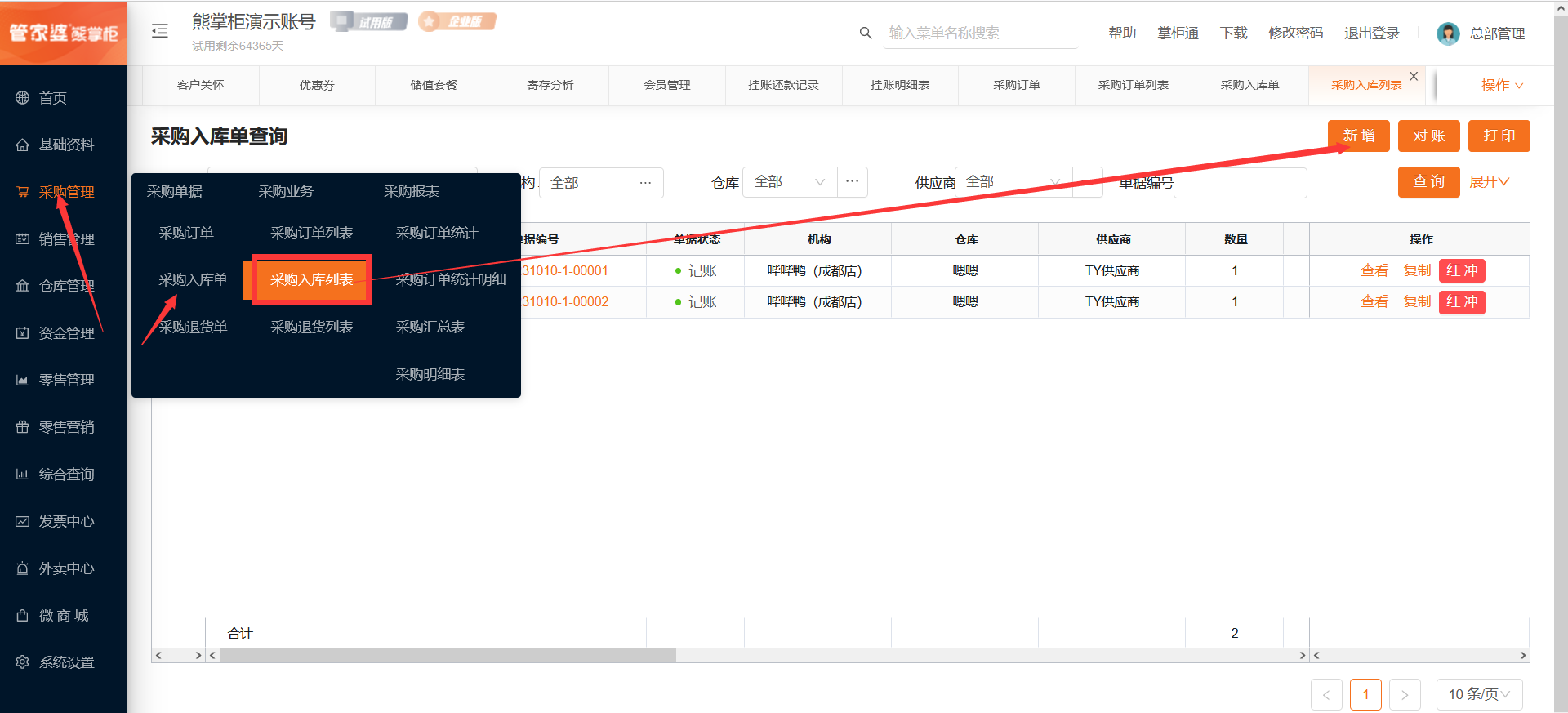Select 采购明细表 in the popup menu
The image size is (1568, 713).
coord(430,374)
